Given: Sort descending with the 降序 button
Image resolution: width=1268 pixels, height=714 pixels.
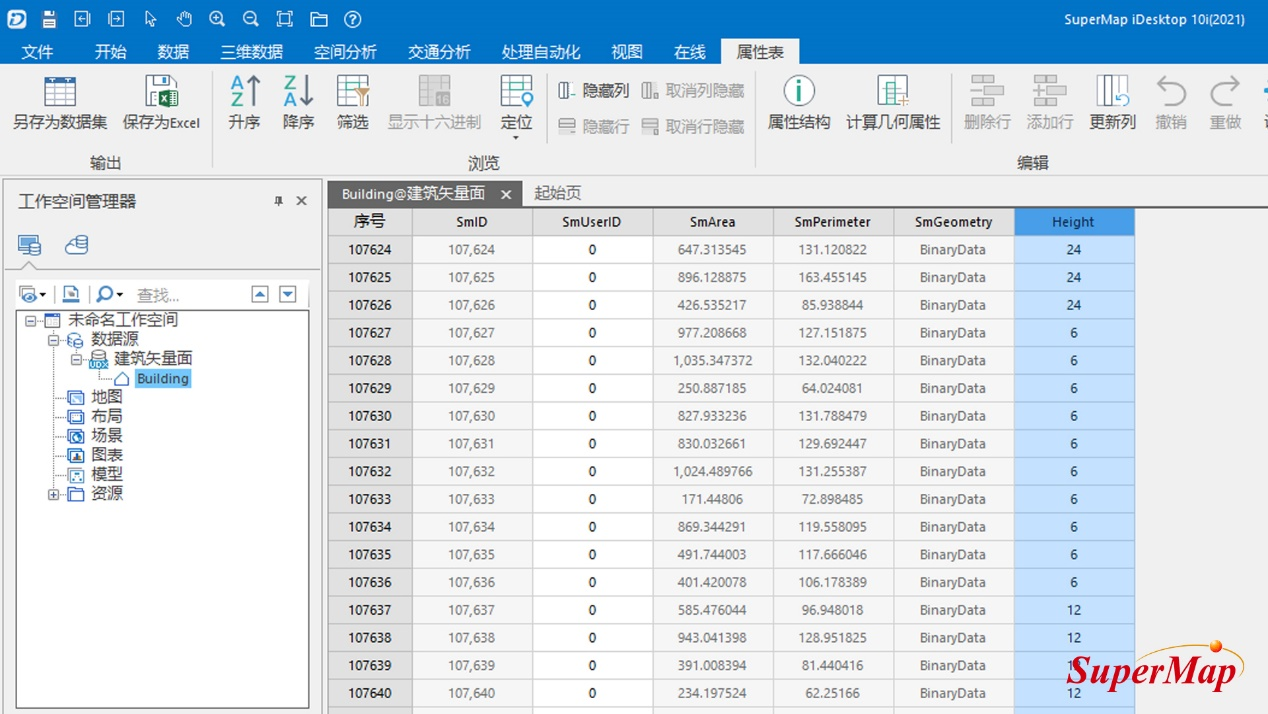Looking at the screenshot, I should 298,92.
